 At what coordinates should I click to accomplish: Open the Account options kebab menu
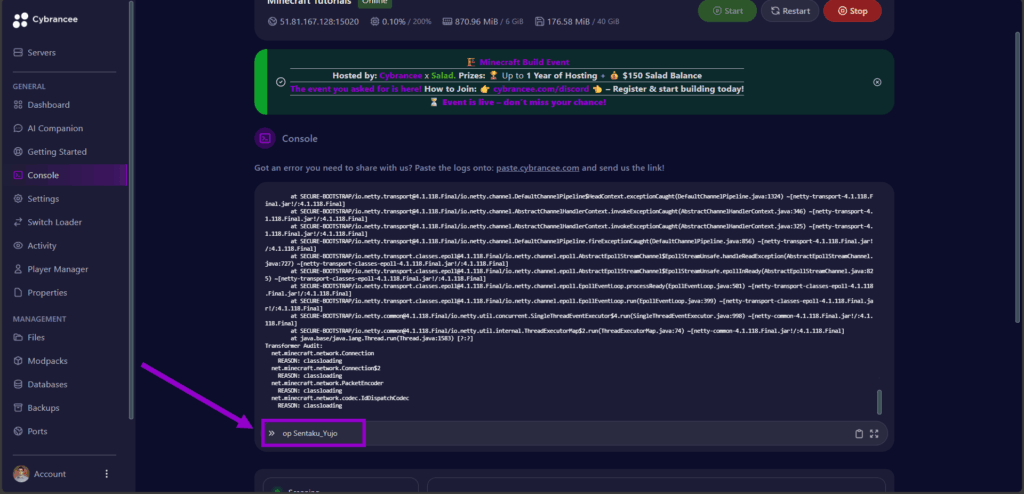pyautogui.click(x=107, y=474)
